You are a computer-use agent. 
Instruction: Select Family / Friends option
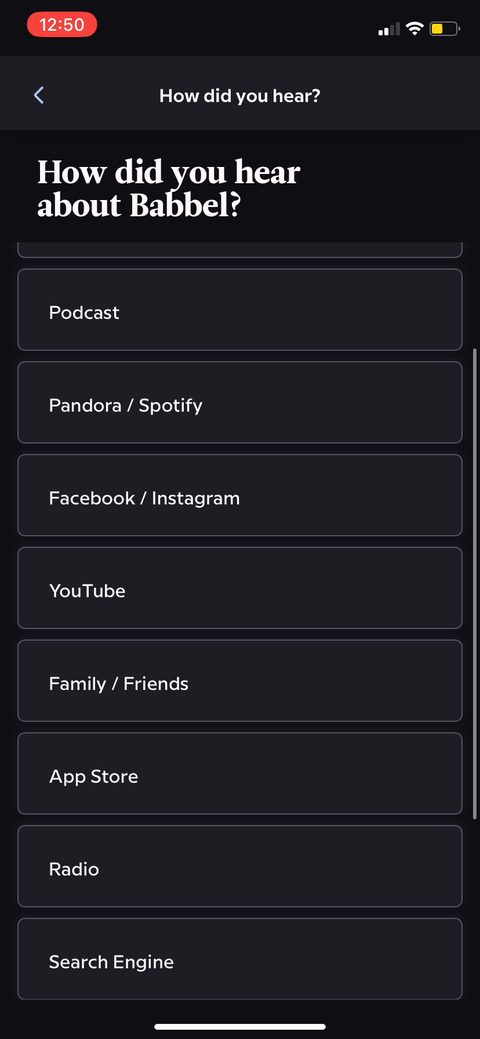(x=239, y=681)
